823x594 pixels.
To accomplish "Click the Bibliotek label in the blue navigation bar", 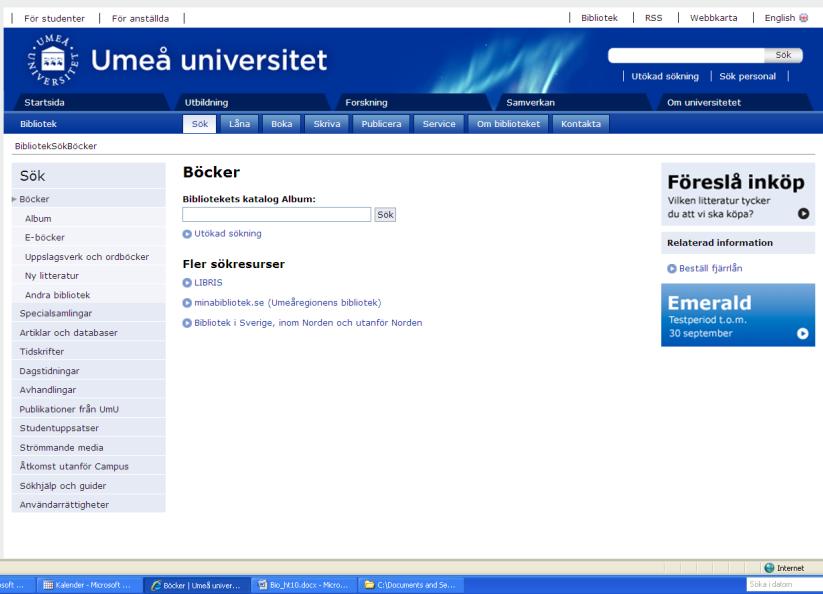I will [x=38, y=124].
